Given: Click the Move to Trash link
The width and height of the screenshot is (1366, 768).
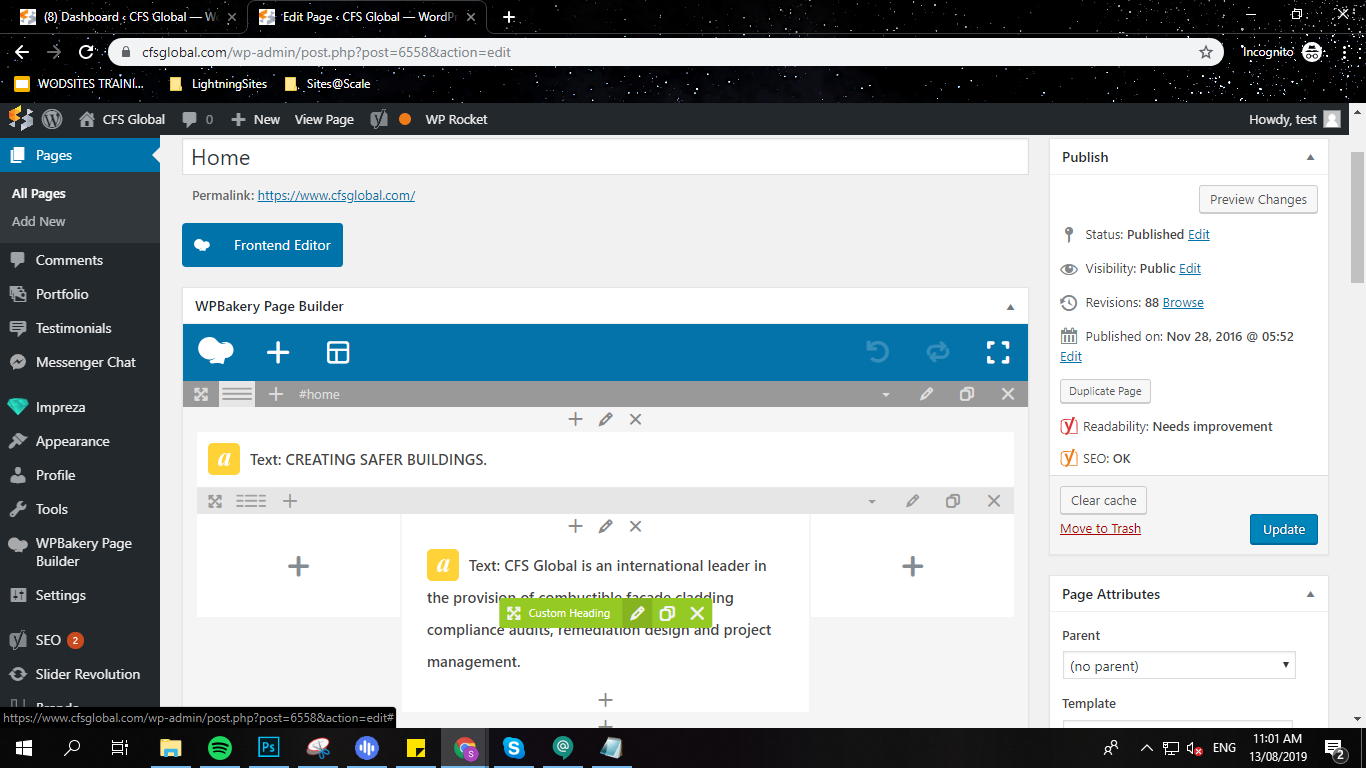Looking at the screenshot, I should (x=1100, y=528).
